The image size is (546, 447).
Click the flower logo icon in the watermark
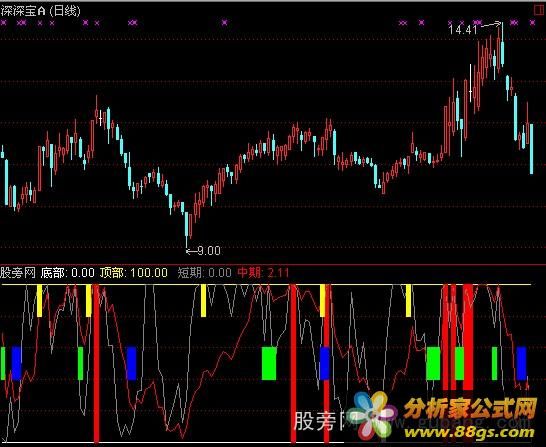click(x=372, y=415)
